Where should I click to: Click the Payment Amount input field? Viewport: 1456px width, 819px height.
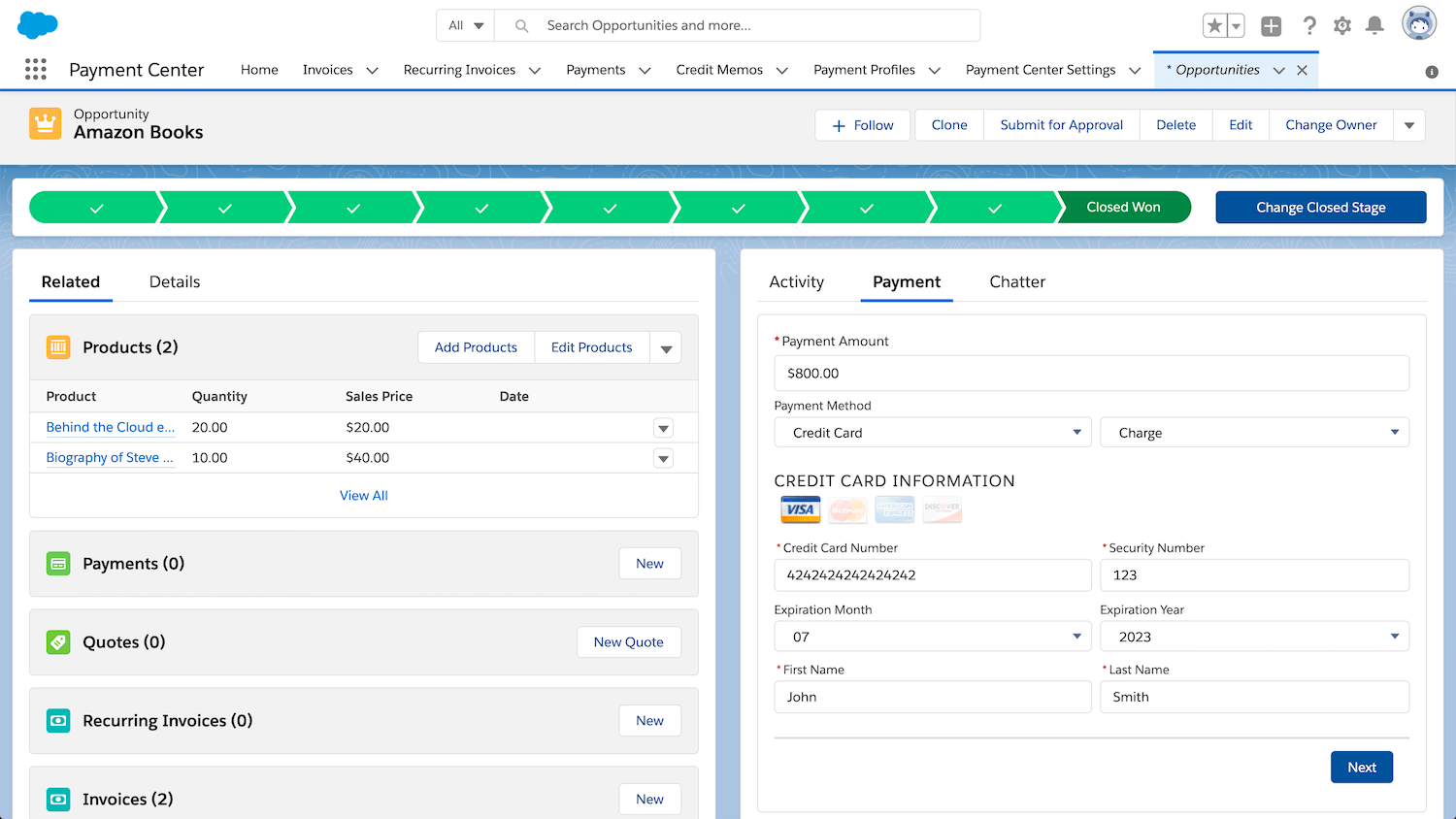[x=1091, y=373]
